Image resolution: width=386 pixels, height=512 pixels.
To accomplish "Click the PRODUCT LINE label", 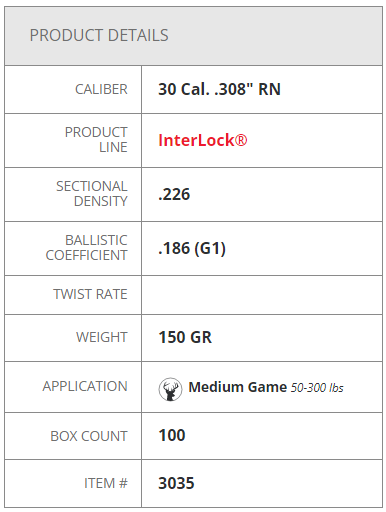I will click(96, 140).
